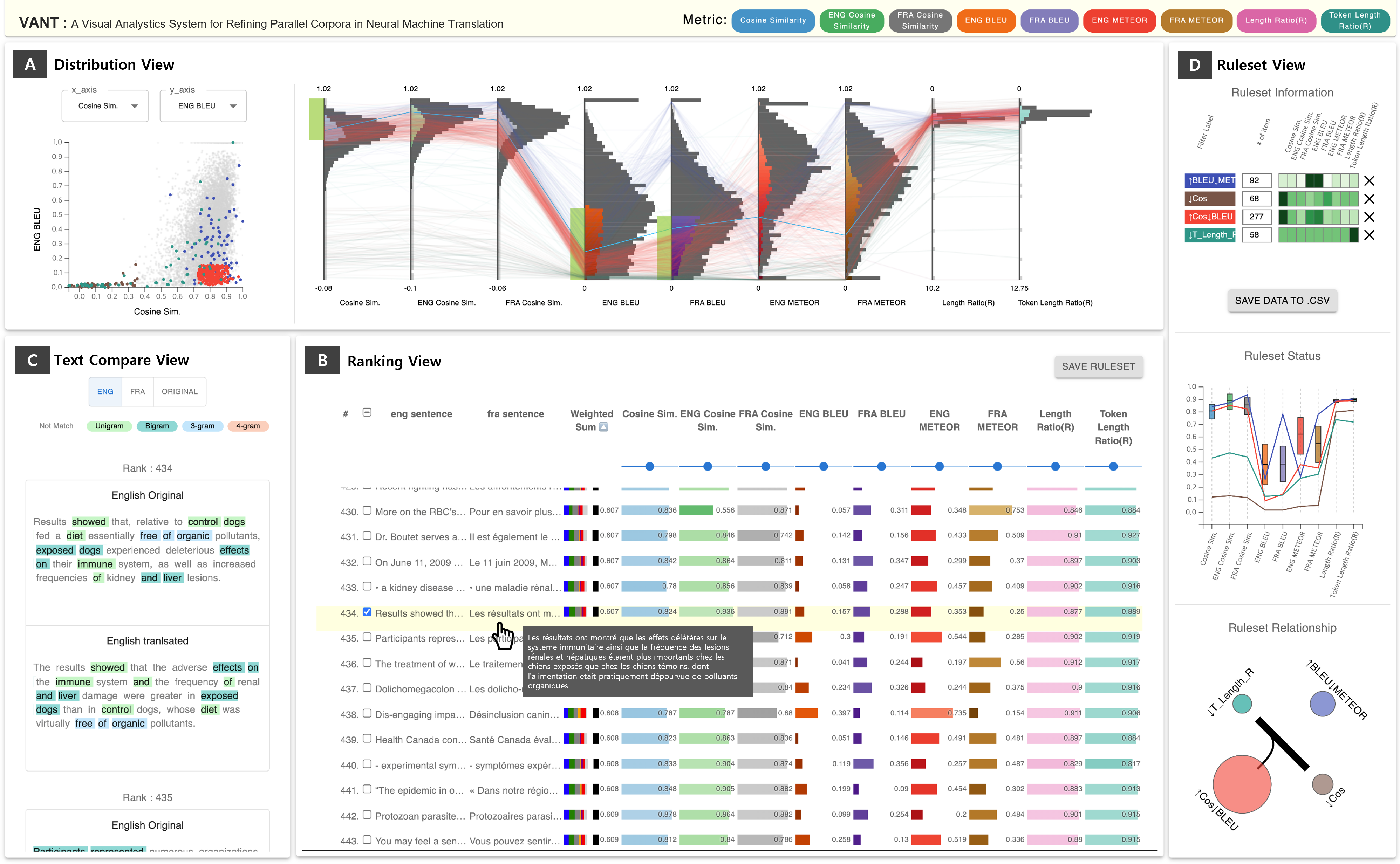This screenshot has height=864, width=1400.
Task: Click the select-all minus checkbox in ranking header
Action: point(367,413)
